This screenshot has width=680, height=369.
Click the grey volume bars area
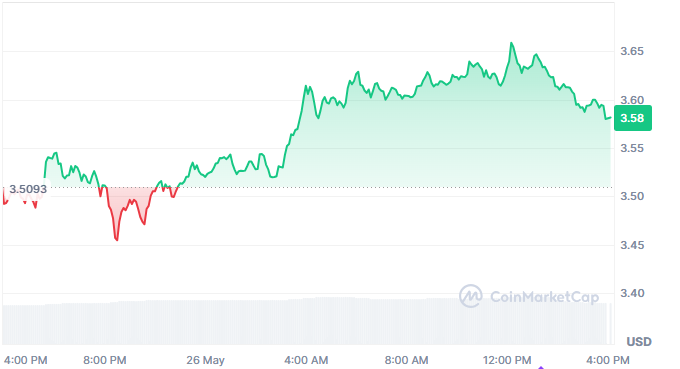point(306,321)
